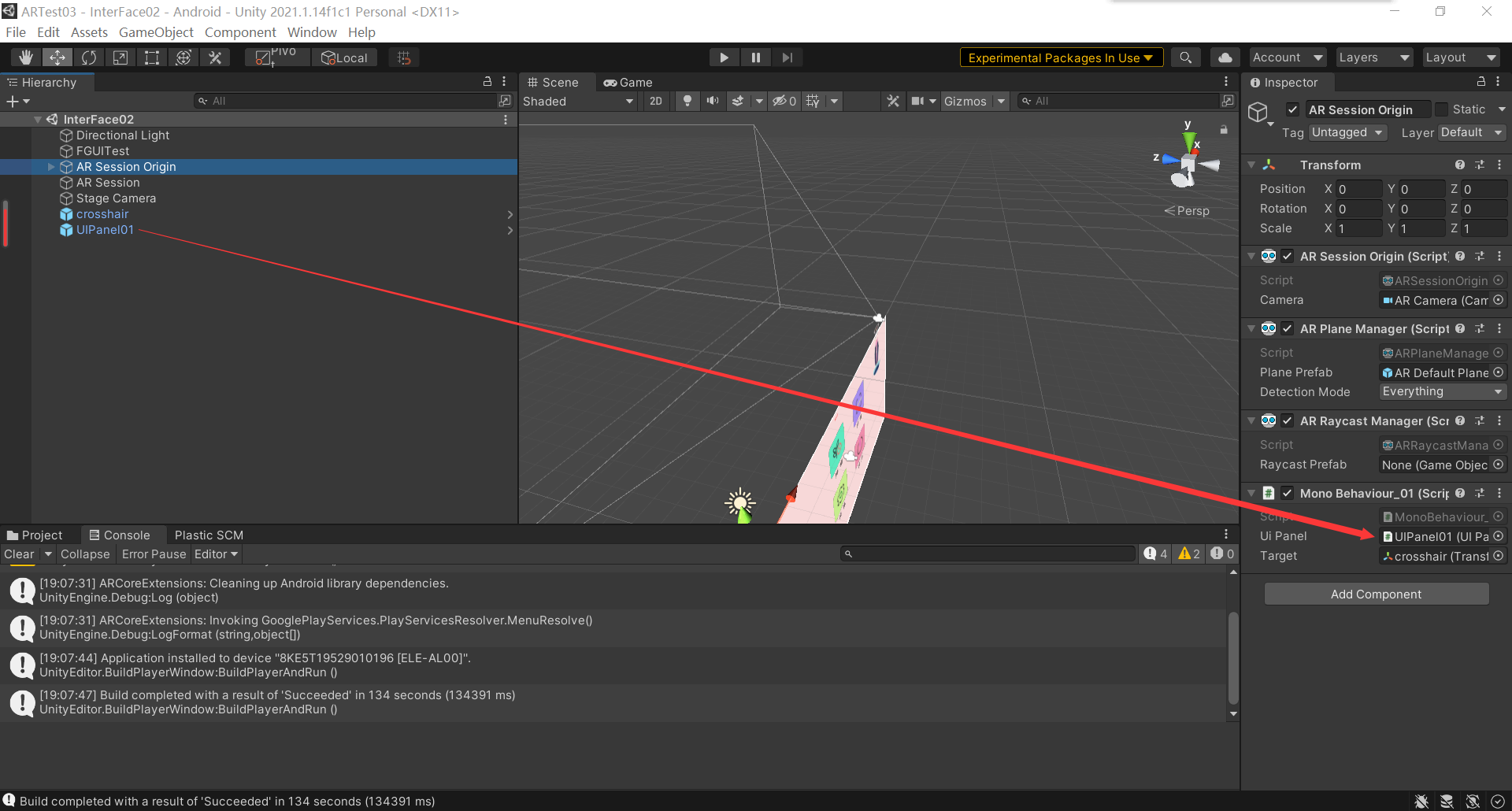Disable AR Session Origin script checkbox

click(1288, 256)
